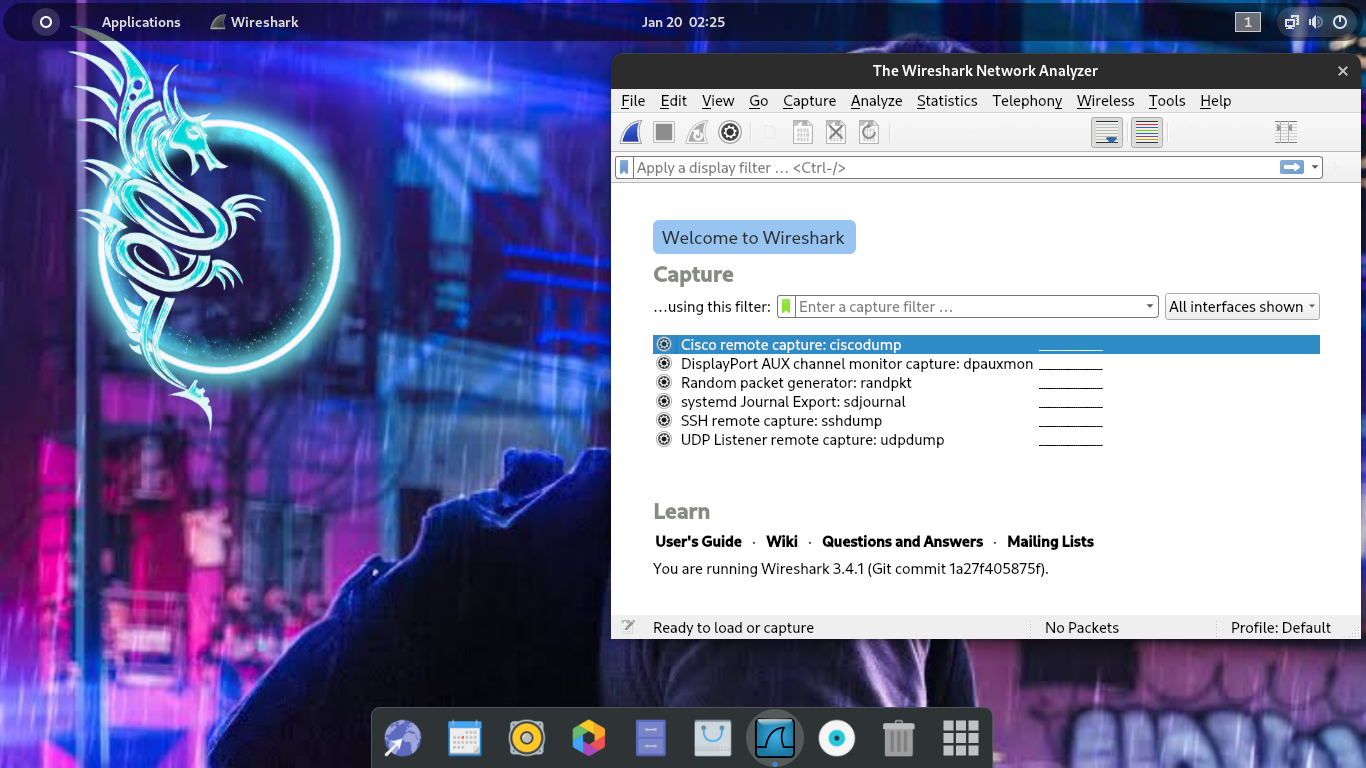Screen dimensions: 1366x768
Task: Toggle automatic scrolling during live capture
Action: [1107, 132]
